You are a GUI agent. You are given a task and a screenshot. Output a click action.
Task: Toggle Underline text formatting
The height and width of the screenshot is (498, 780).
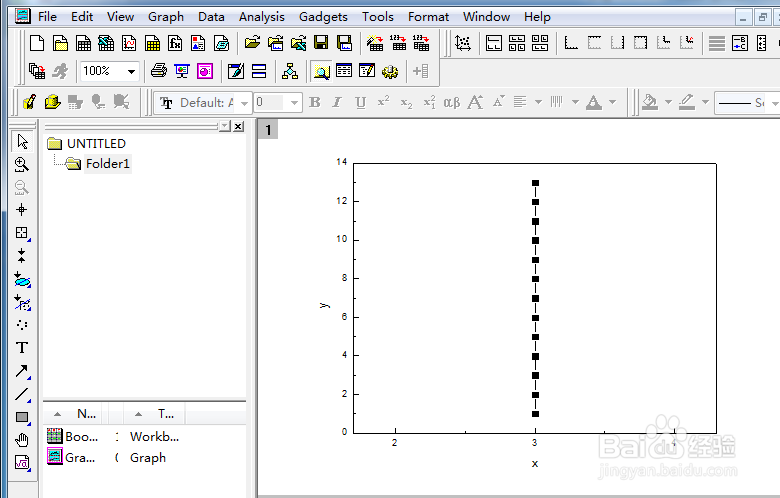tap(361, 102)
